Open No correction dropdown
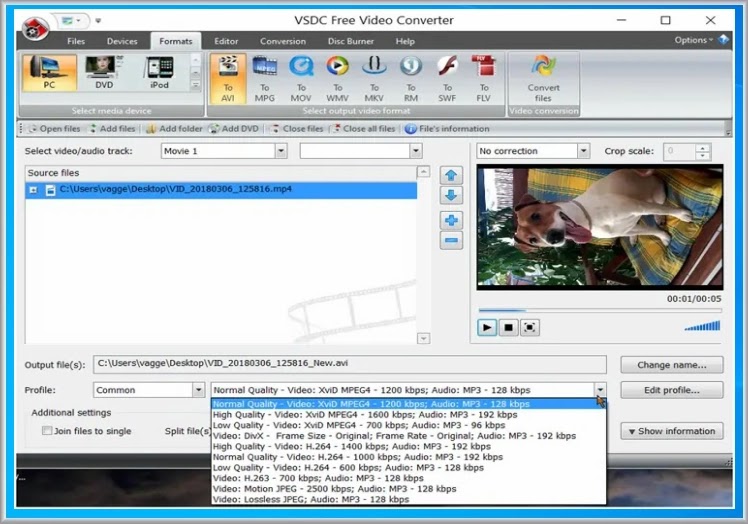Viewport: 748px width, 524px height. click(x=583, y=151)
